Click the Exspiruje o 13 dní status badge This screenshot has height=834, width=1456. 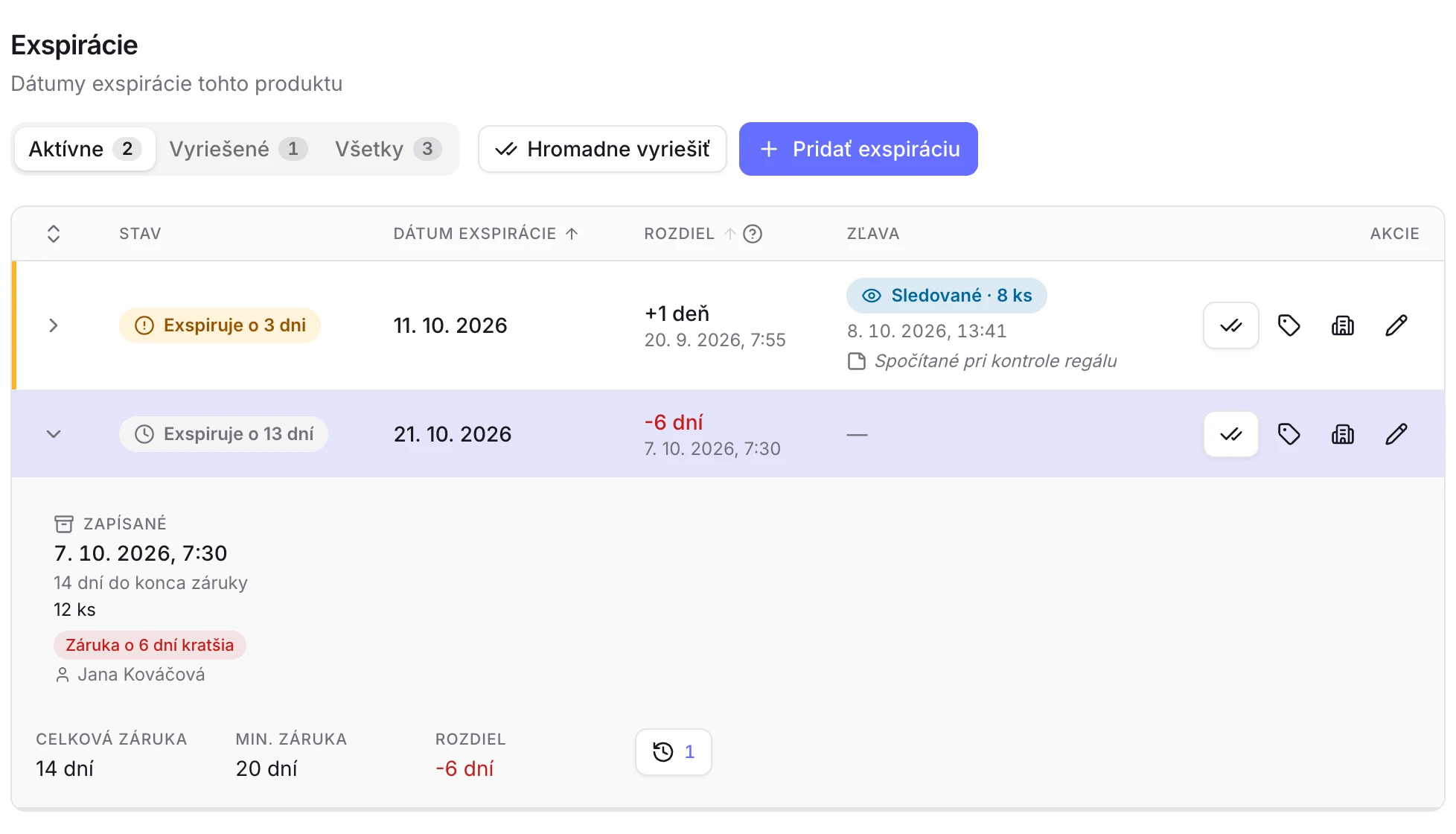pos(223,434)
